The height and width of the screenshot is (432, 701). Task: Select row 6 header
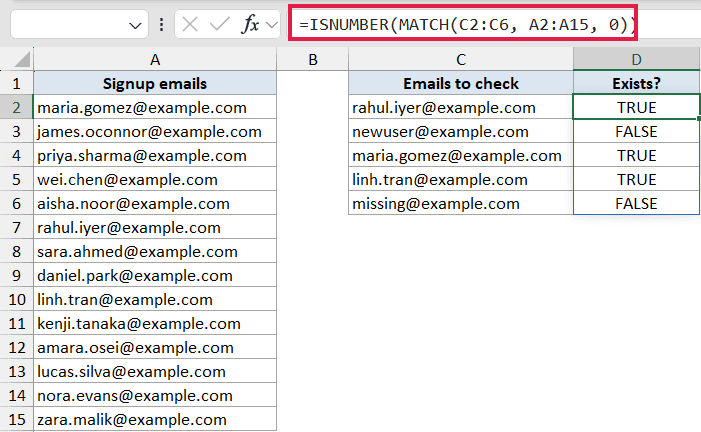[x=17, y=203]
